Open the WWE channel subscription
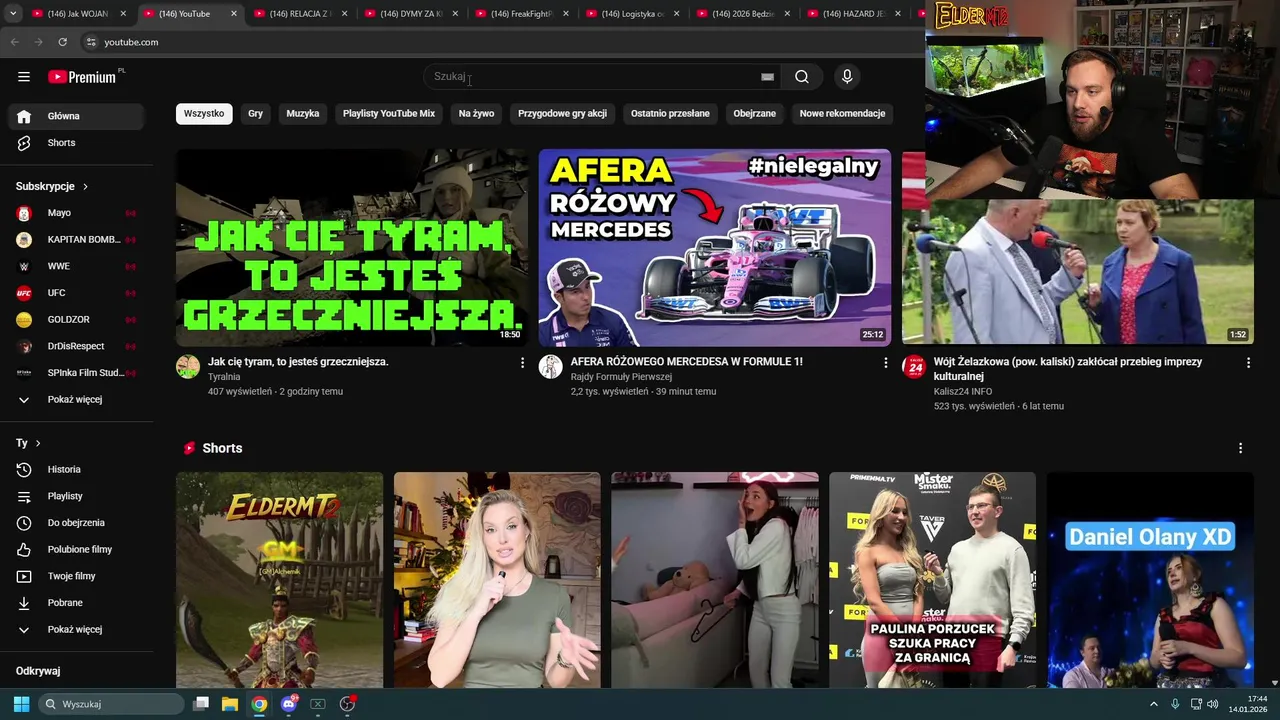Viewport: 1280px width, 720px height. pyautogui.click(x=78, y=266)
